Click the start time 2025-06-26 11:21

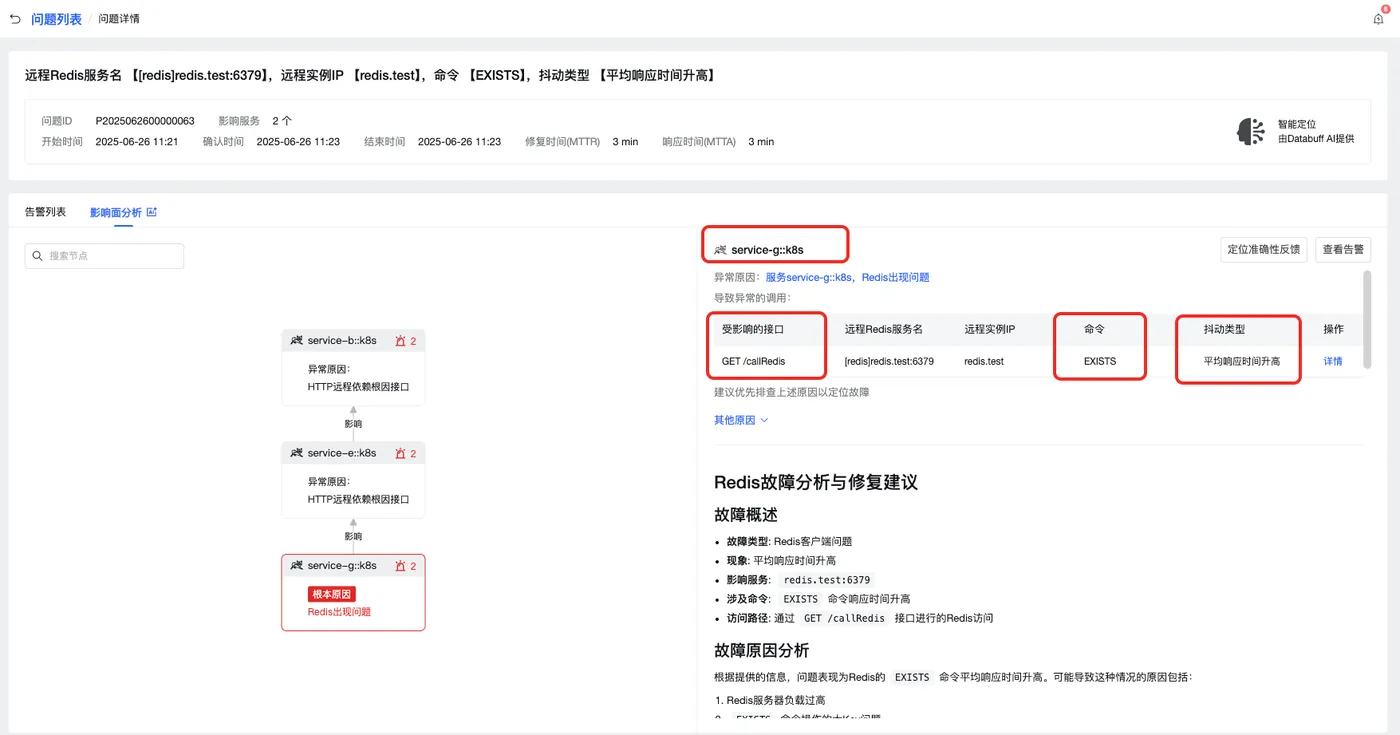137,142
